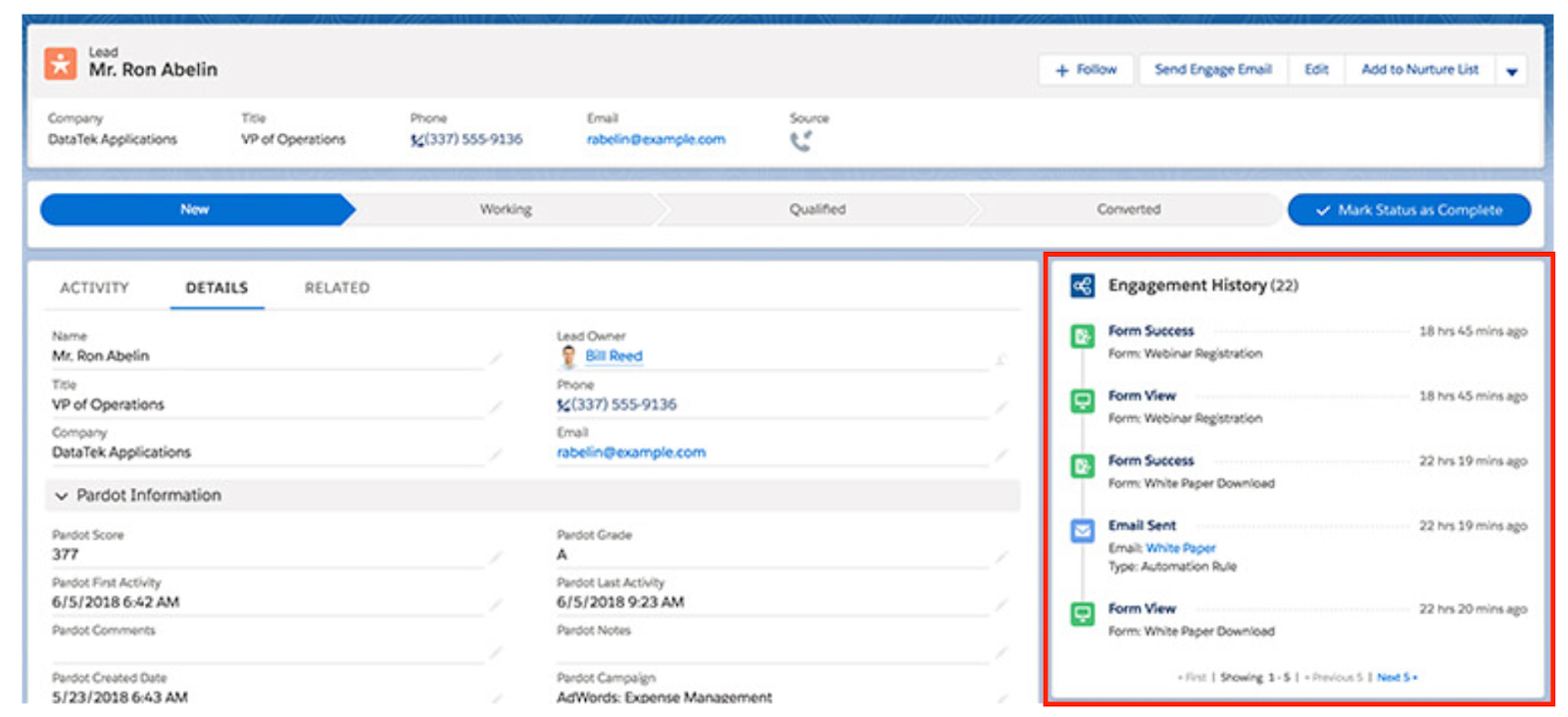Viewport: 1568px width, 717px height.
Task: Select the Details tab
Action: [217, 288]
